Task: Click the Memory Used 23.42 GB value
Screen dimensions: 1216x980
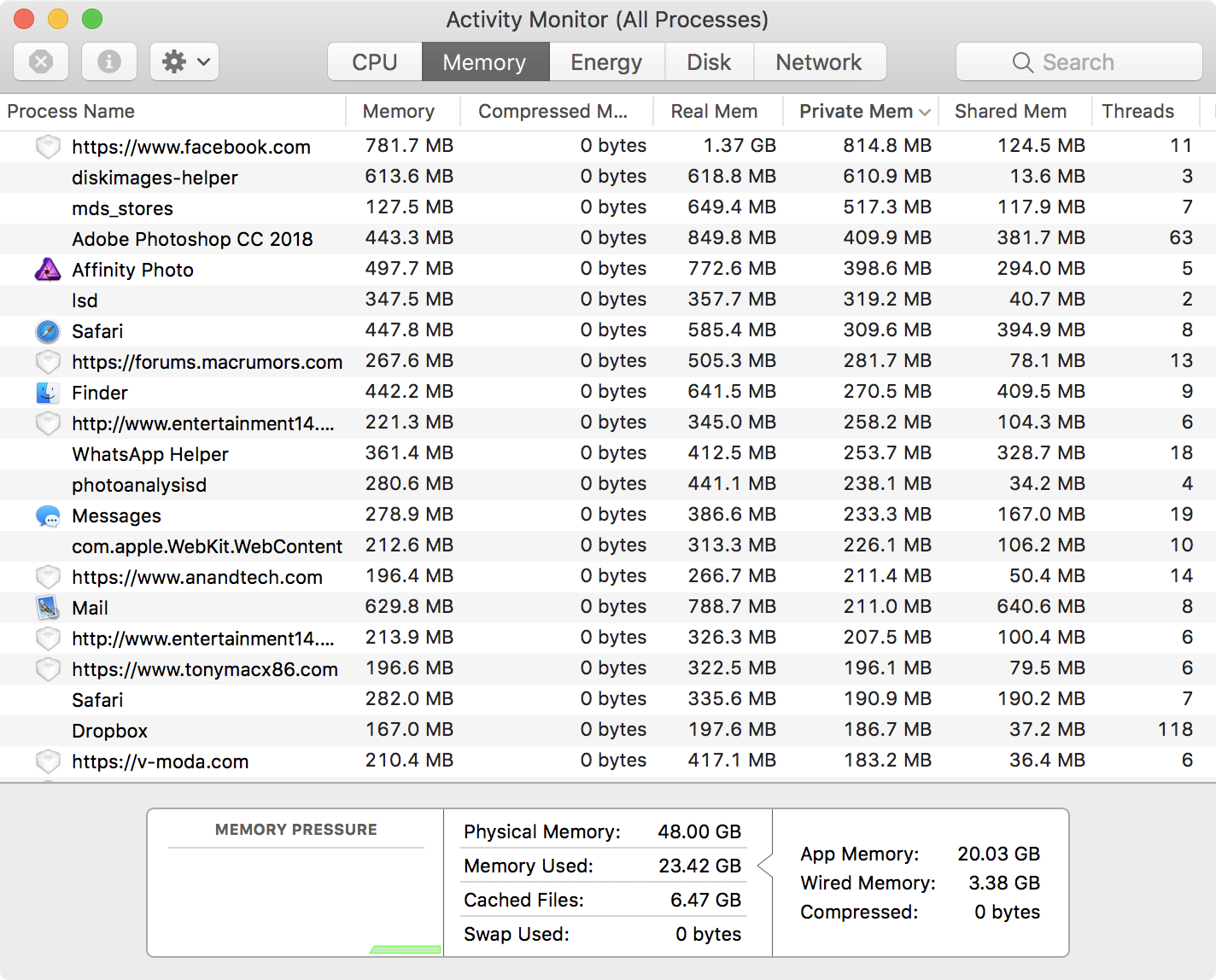Action: (699, 866)
